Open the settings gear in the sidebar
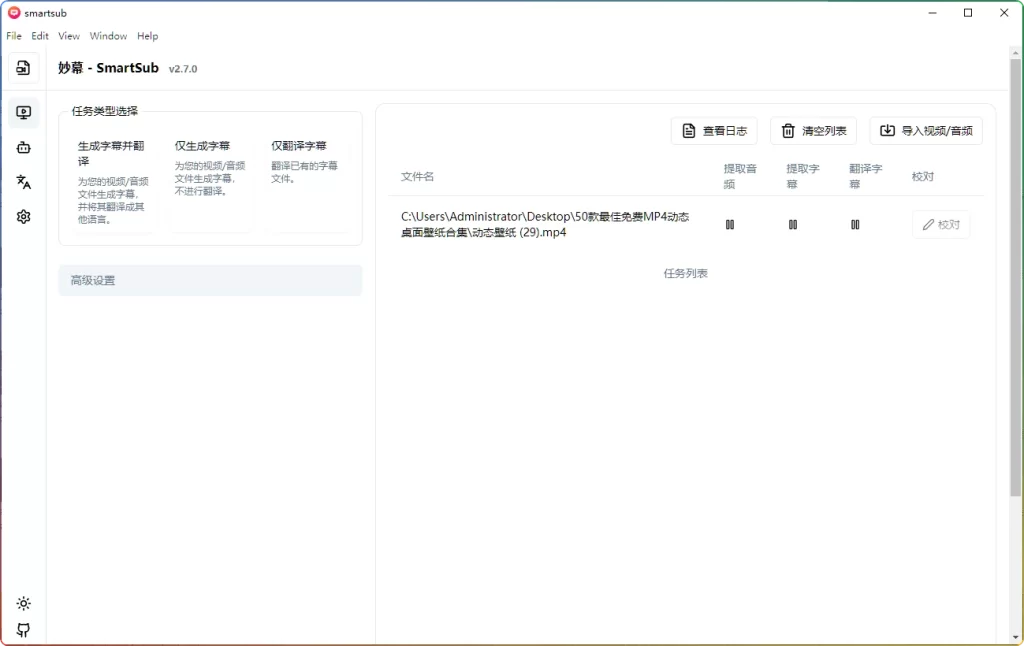Image resolution: width=1024 pixels, height=646 pixels. pos(24,216)
